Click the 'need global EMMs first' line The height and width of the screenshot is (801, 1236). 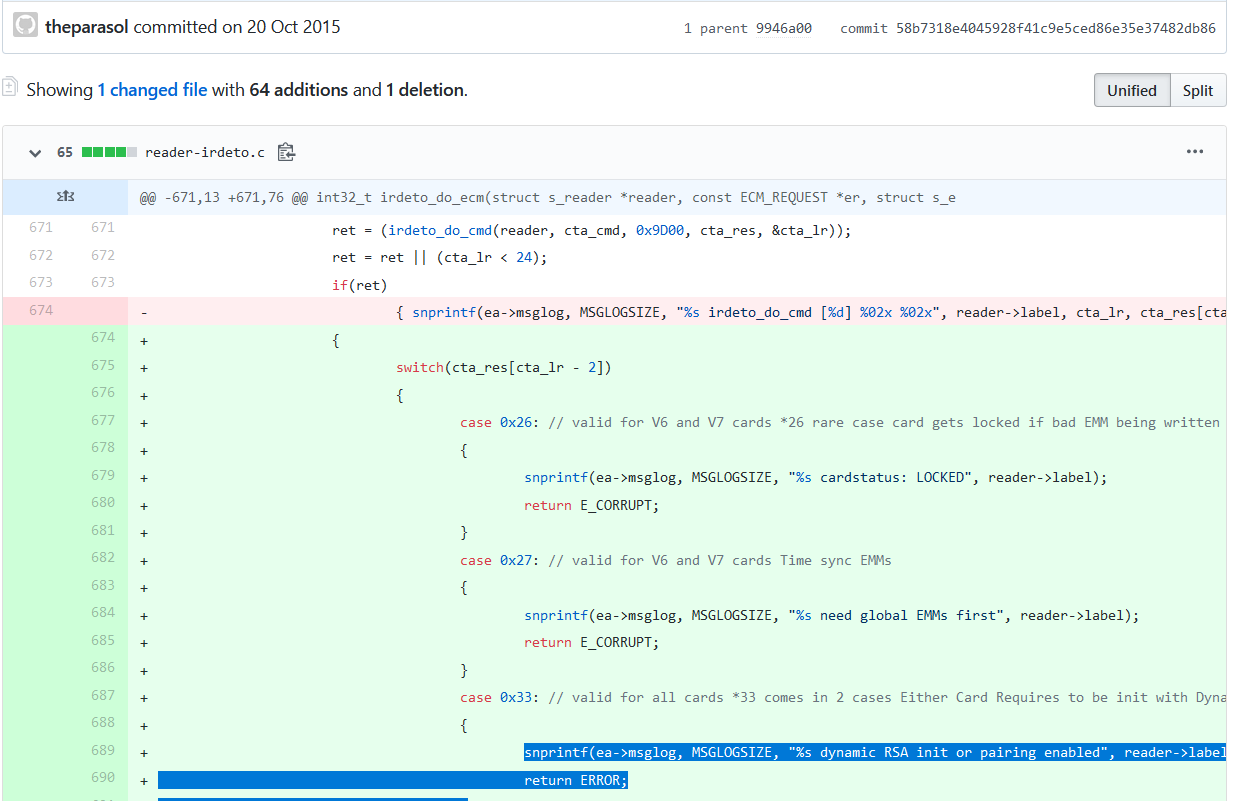tap(832, 615)
